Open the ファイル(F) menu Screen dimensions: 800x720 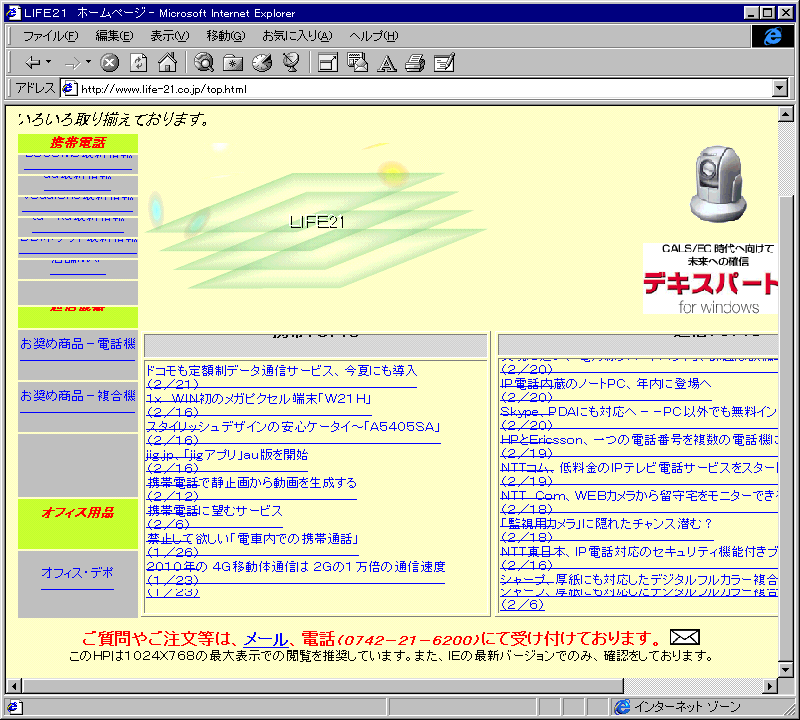point(51,36)
